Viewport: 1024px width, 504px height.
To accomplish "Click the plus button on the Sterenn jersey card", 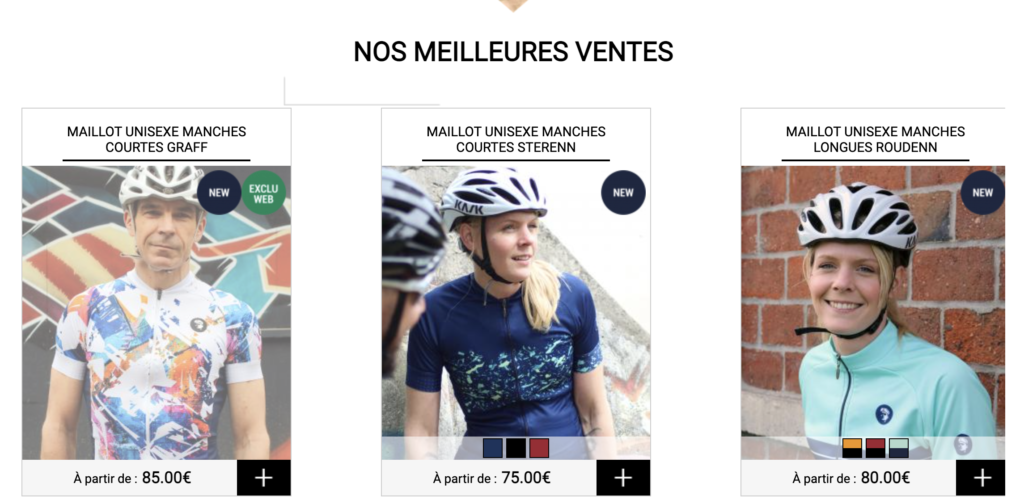I will (x=623, y=478).
